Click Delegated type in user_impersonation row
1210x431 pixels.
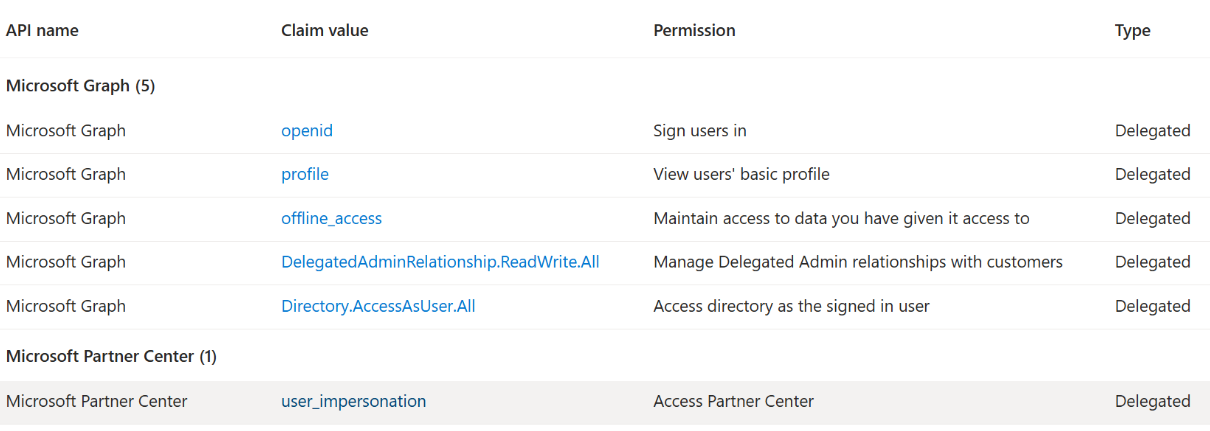pyautogui.click(x=1153, y=401)
